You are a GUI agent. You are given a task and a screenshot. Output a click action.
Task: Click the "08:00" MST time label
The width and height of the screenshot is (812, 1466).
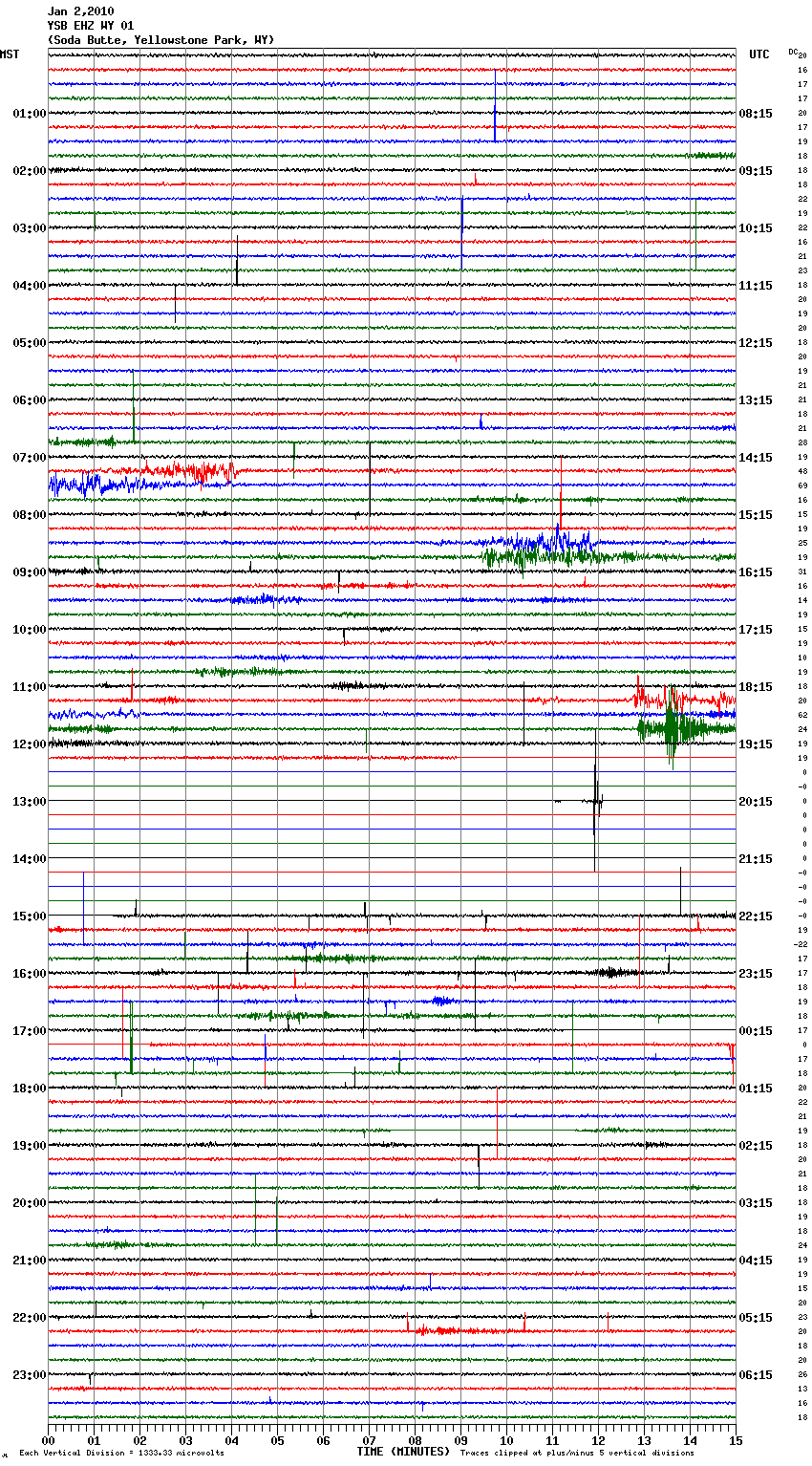(30, 515)
